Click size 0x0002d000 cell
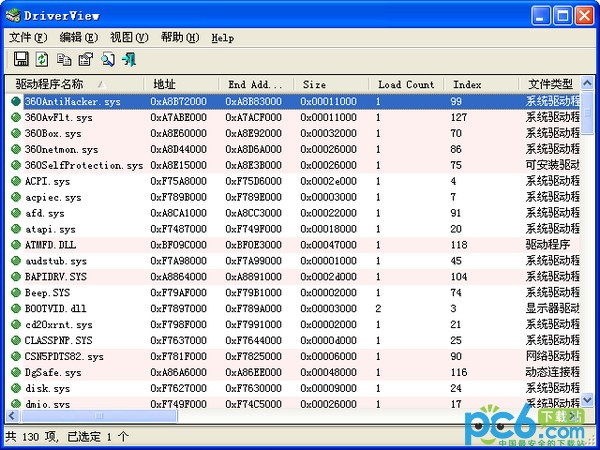This screenshot has height=450, width=600. click(328, 277)
